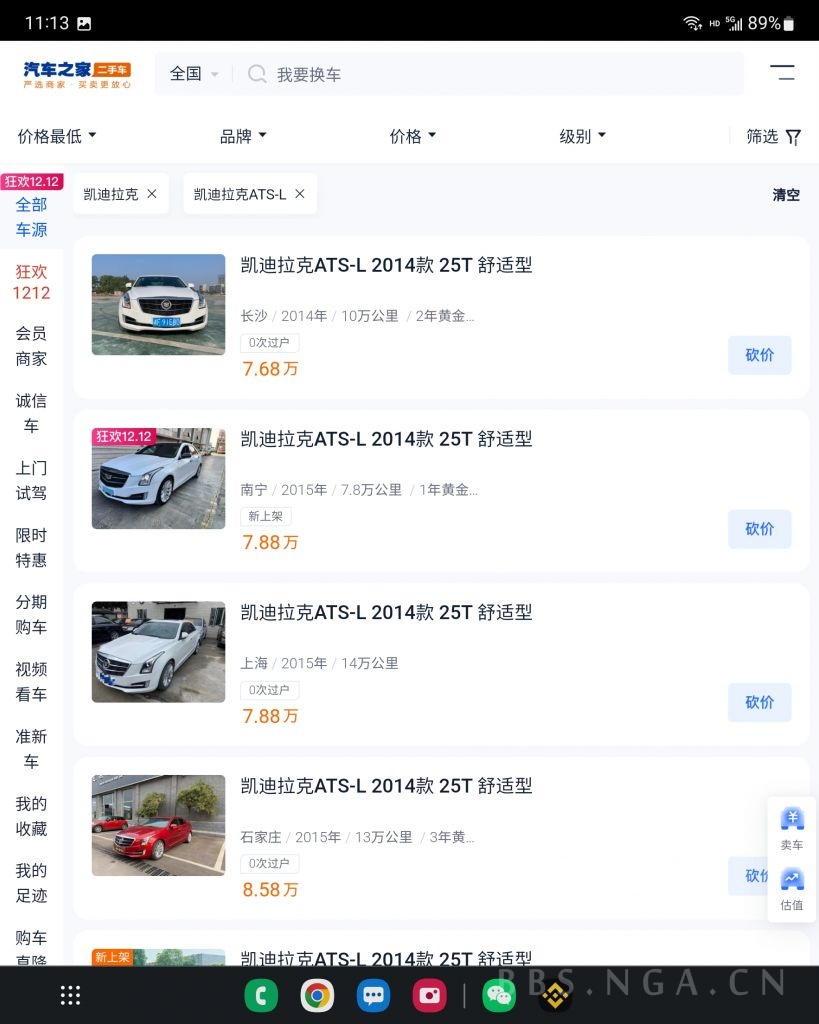
Task: Open the hamburger menu at top right
Action: point(783,72)
